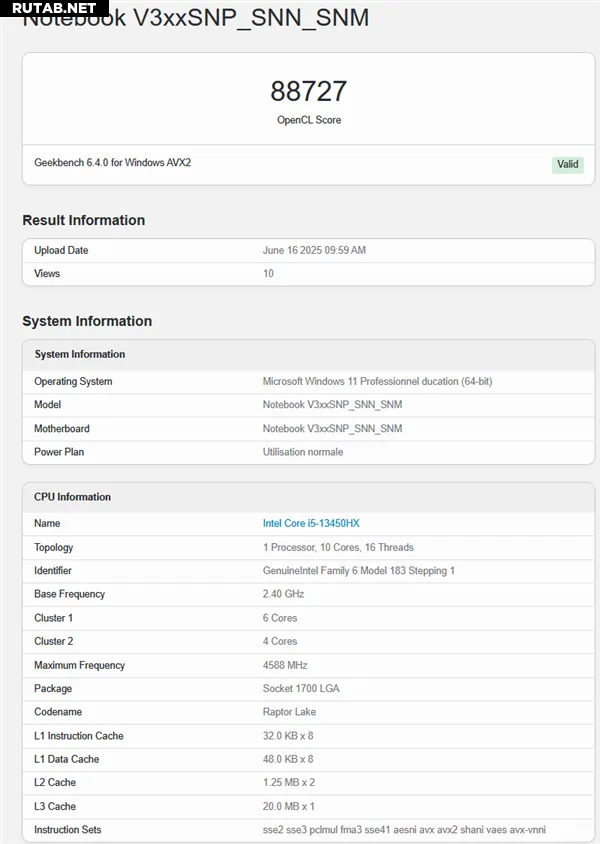This screenshot has width=600, height=844.
Task: Select the 20.0 MB x 1 value
Action: click(x=288, y=806)
